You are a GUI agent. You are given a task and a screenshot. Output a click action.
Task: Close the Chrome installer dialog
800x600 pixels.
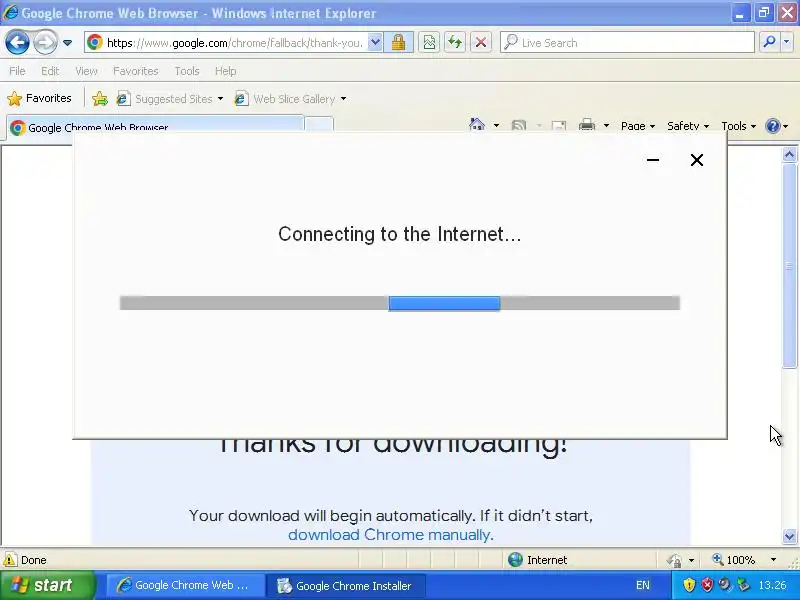click(x=696, y=160)
